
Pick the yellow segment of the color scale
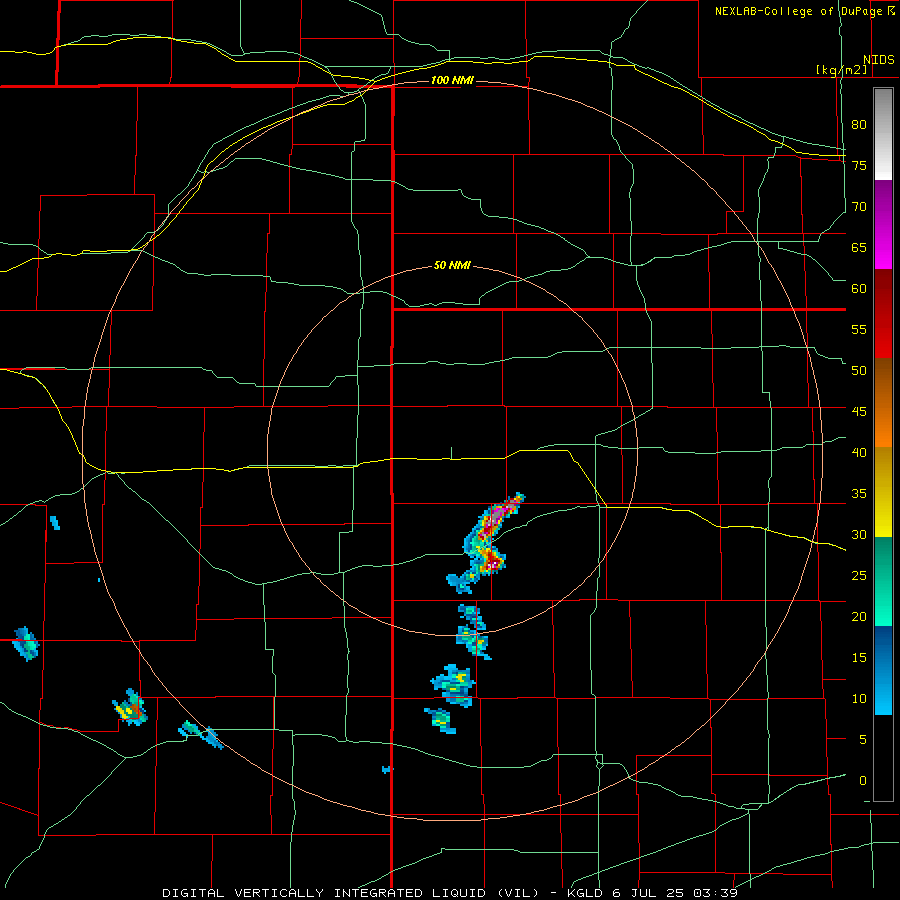(x=883, y=492)
